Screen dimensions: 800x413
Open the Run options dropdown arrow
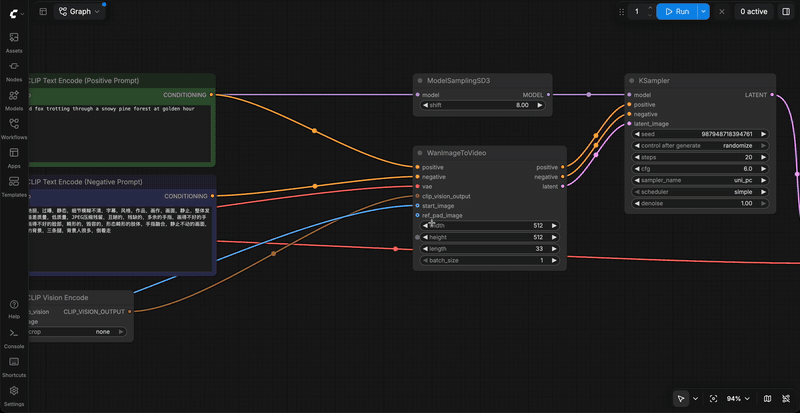click(704, 12)
